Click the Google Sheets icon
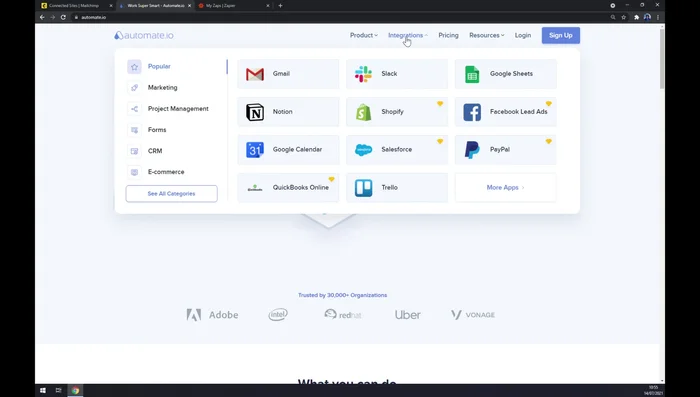The height and width of the screenshot is (397, 700). [472, 74]
